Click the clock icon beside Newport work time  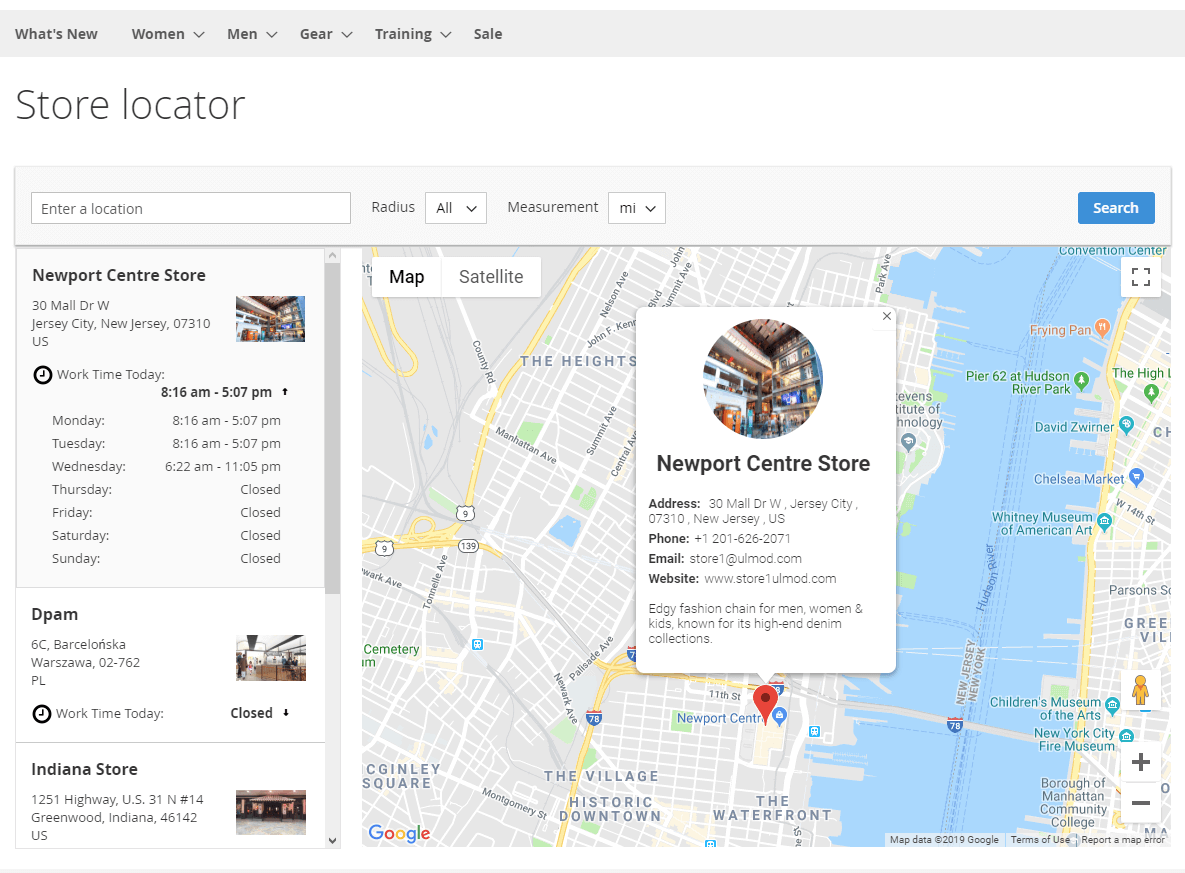(41, 374)
